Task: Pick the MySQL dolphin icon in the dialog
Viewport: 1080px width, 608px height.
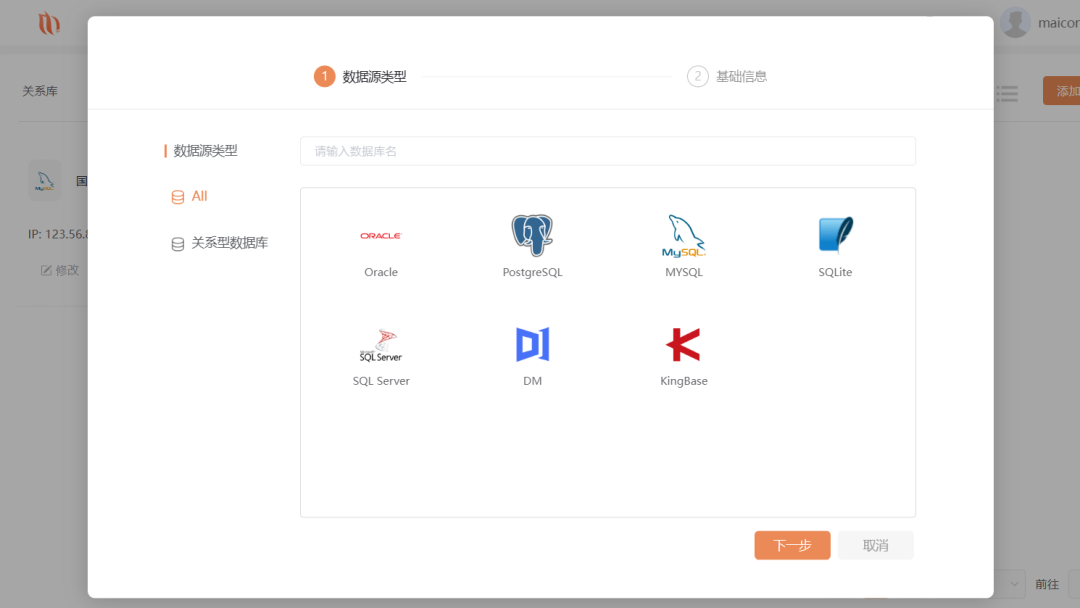Action: 683,235
